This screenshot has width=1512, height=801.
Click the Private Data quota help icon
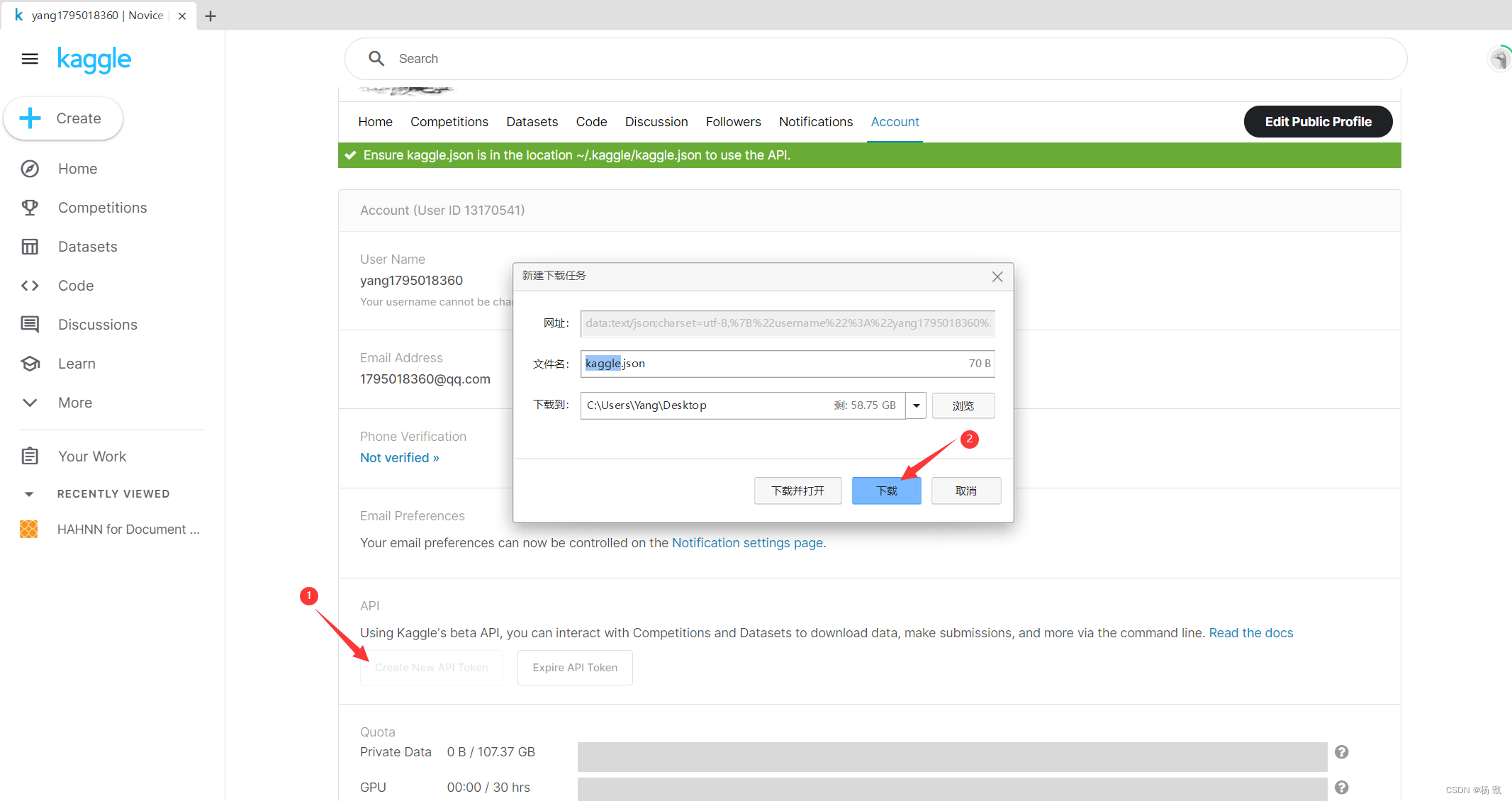pyautogui.click(x=1341, y=752)
